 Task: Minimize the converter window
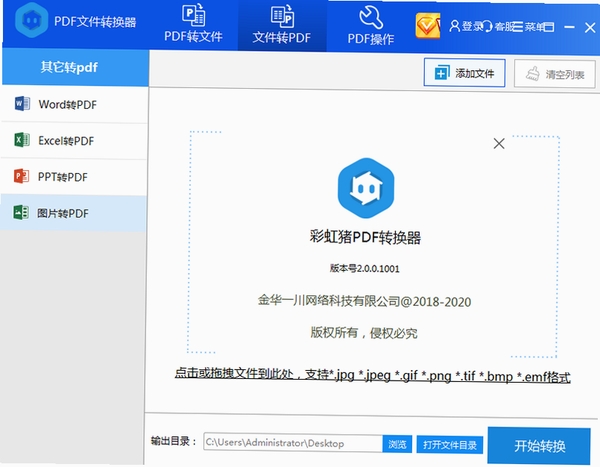[569, 27]
